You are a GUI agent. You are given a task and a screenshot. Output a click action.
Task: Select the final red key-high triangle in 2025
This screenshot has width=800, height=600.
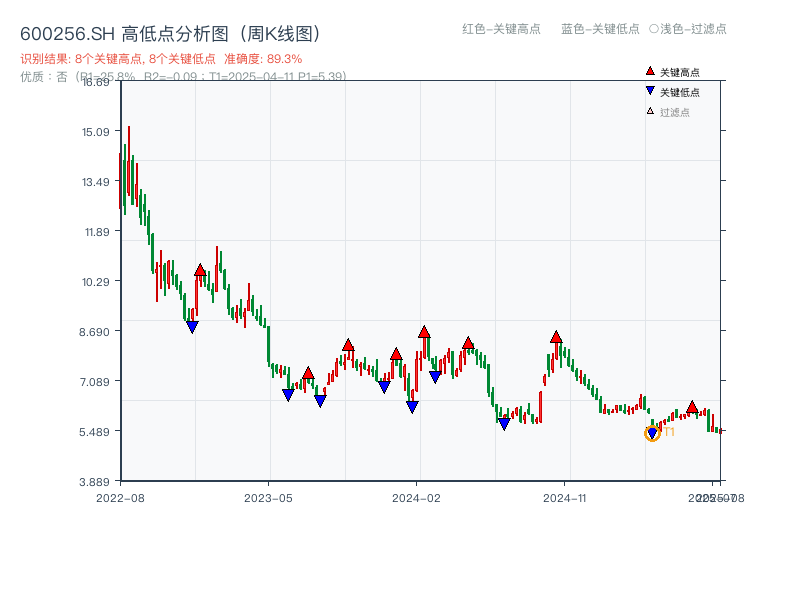[x=692, y=407]
